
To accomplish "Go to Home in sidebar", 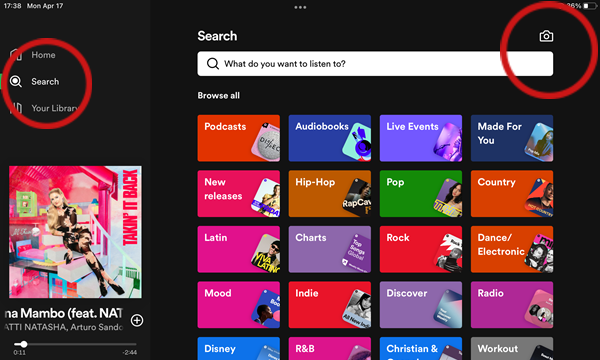I will (x=43, y=55).
